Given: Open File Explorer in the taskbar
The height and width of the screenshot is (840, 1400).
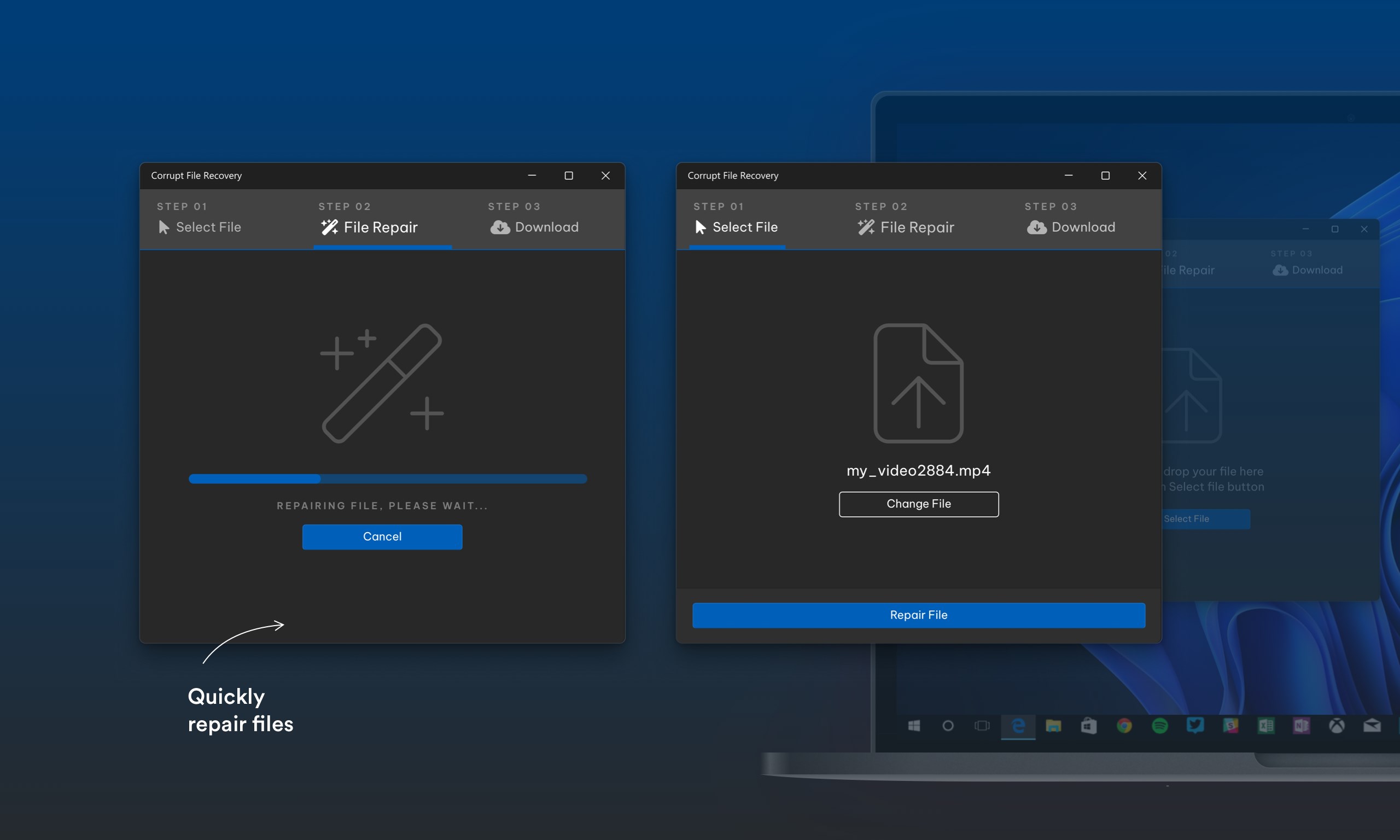Looking at the screenshot, I should coord(1053,726).
